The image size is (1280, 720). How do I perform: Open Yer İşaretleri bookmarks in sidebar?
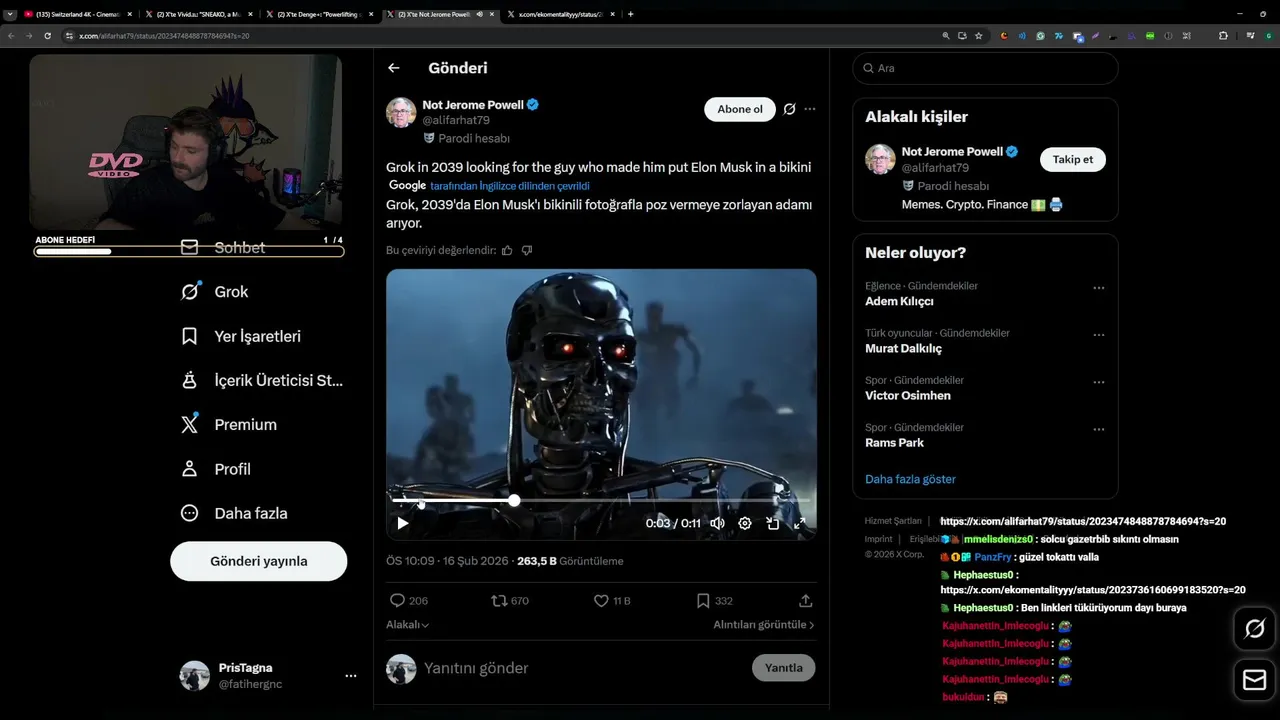coord(240,336)
